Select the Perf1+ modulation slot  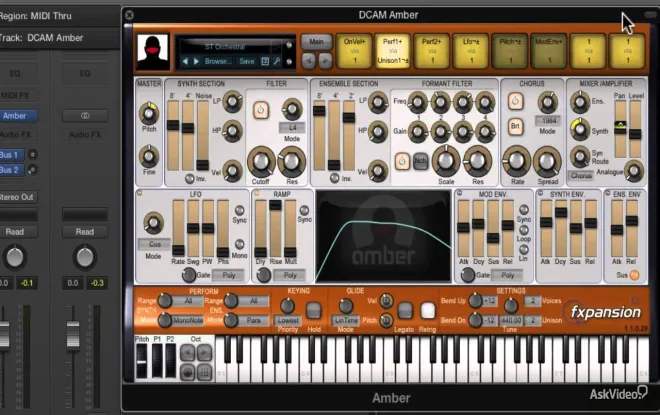click(393, 51)
